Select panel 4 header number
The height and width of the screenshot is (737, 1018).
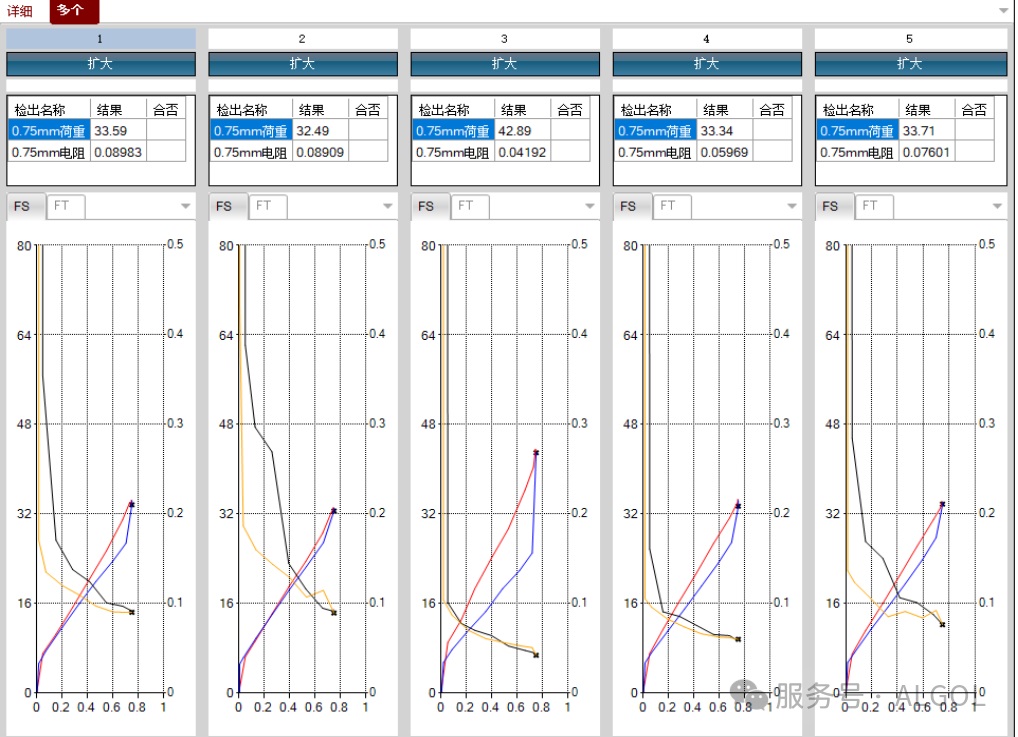click(706, 39)
